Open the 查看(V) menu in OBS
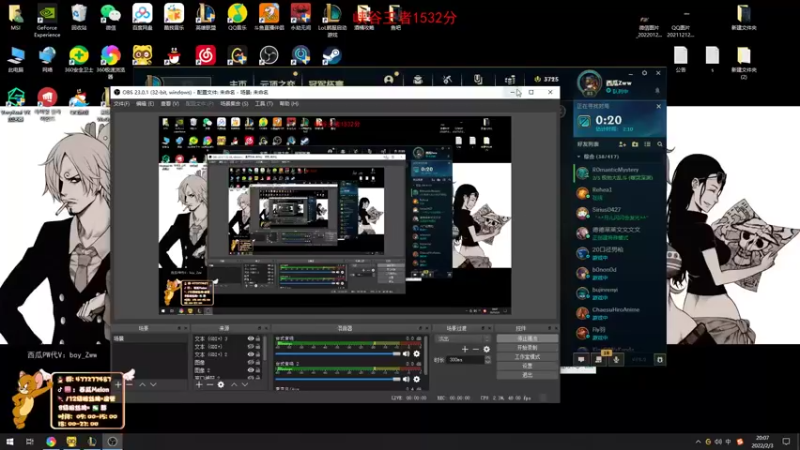Viewport: 800px width, 450px height. pyautogui.click(x=170, y=104)
